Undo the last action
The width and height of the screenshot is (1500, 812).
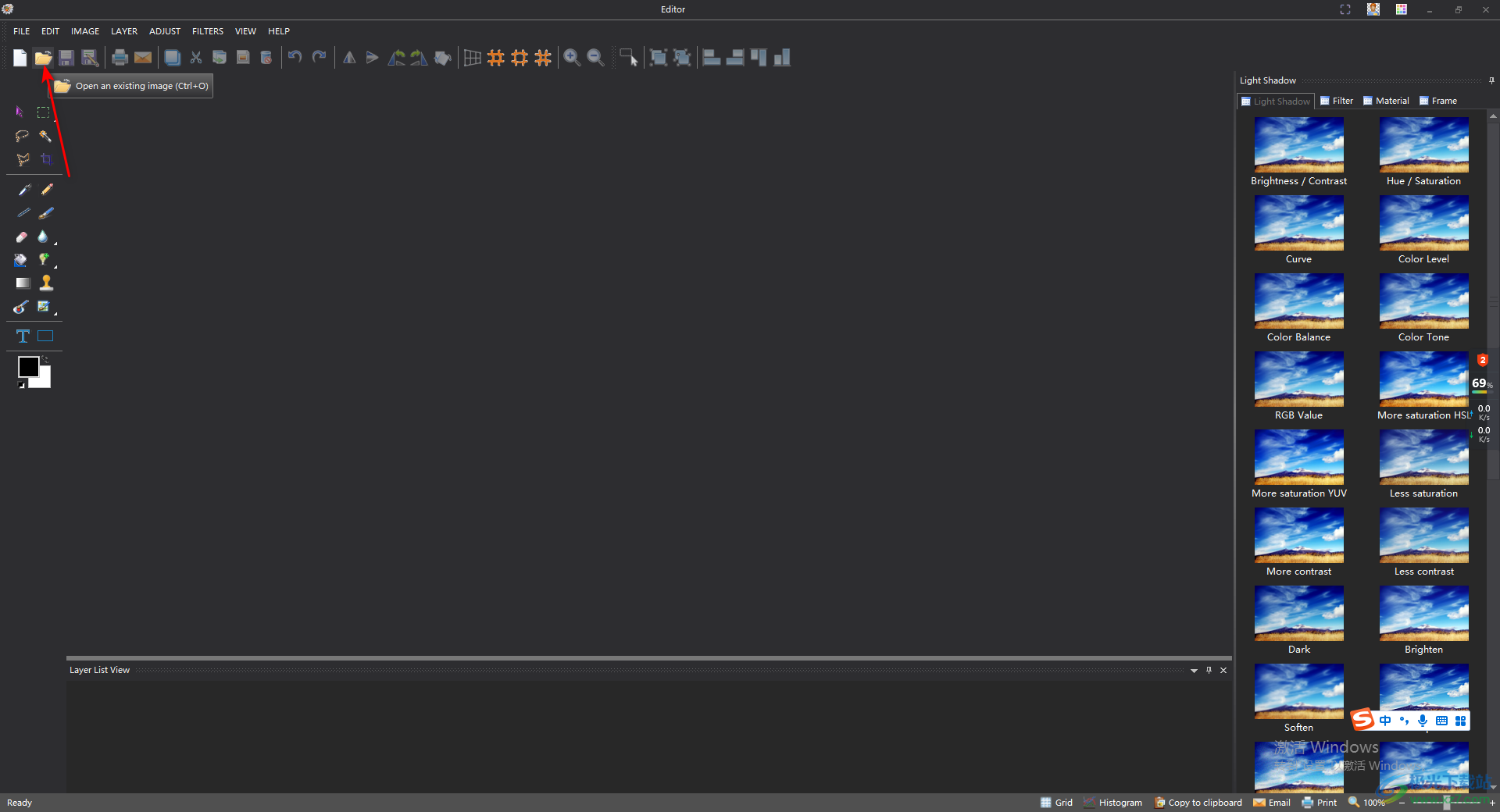click(295, 57)
